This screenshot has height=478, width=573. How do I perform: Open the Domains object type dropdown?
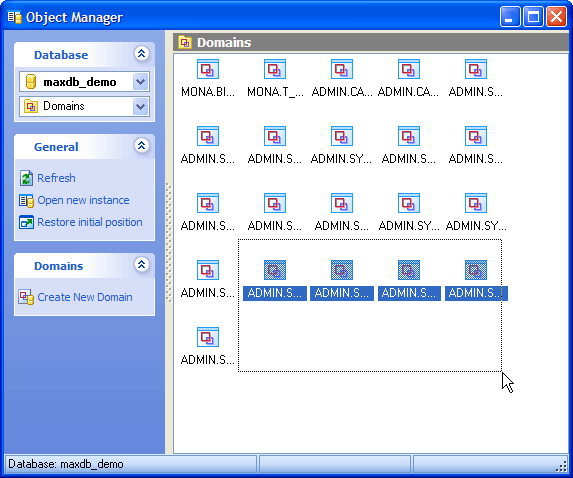[x=141, y=107]
